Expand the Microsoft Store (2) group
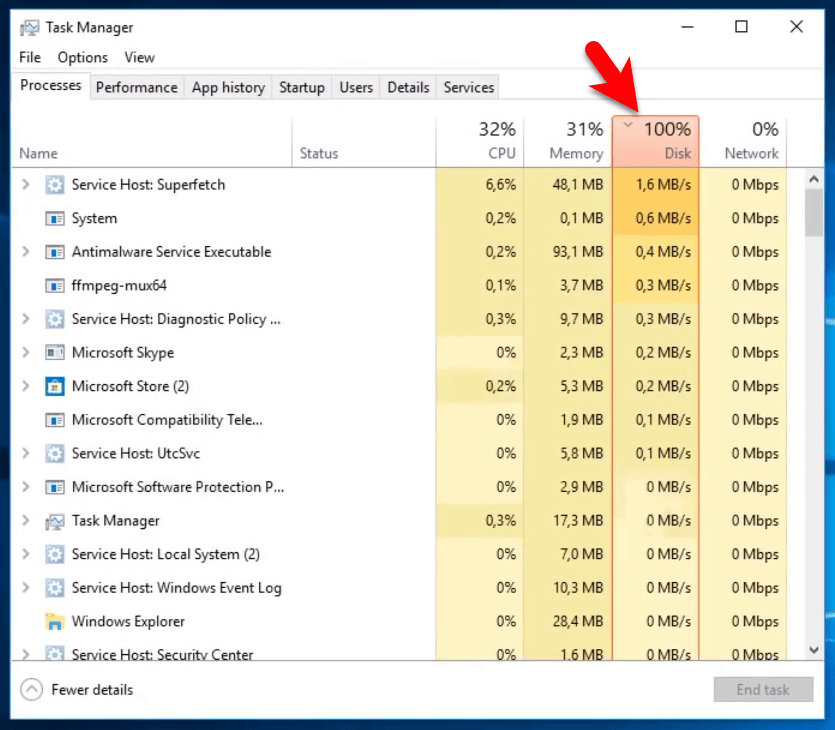 [x=25, y=385]
